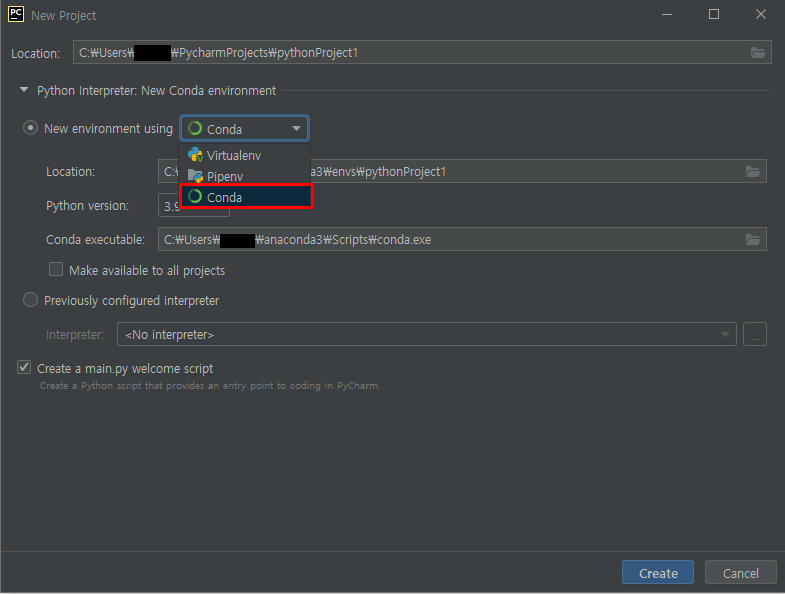Click the Conda executable path field
Viewport: 785px width, 594px height.
click(x=462, y=239)
